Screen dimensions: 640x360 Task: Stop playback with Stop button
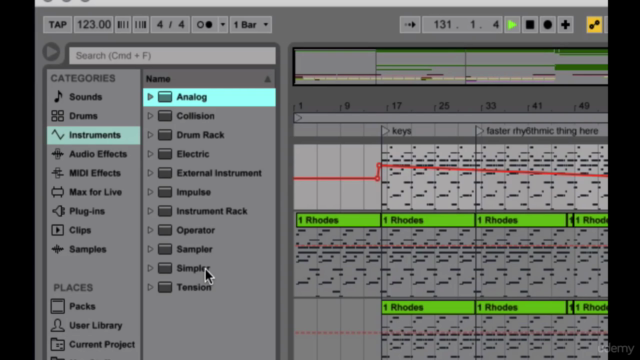[x=530, y=25]
